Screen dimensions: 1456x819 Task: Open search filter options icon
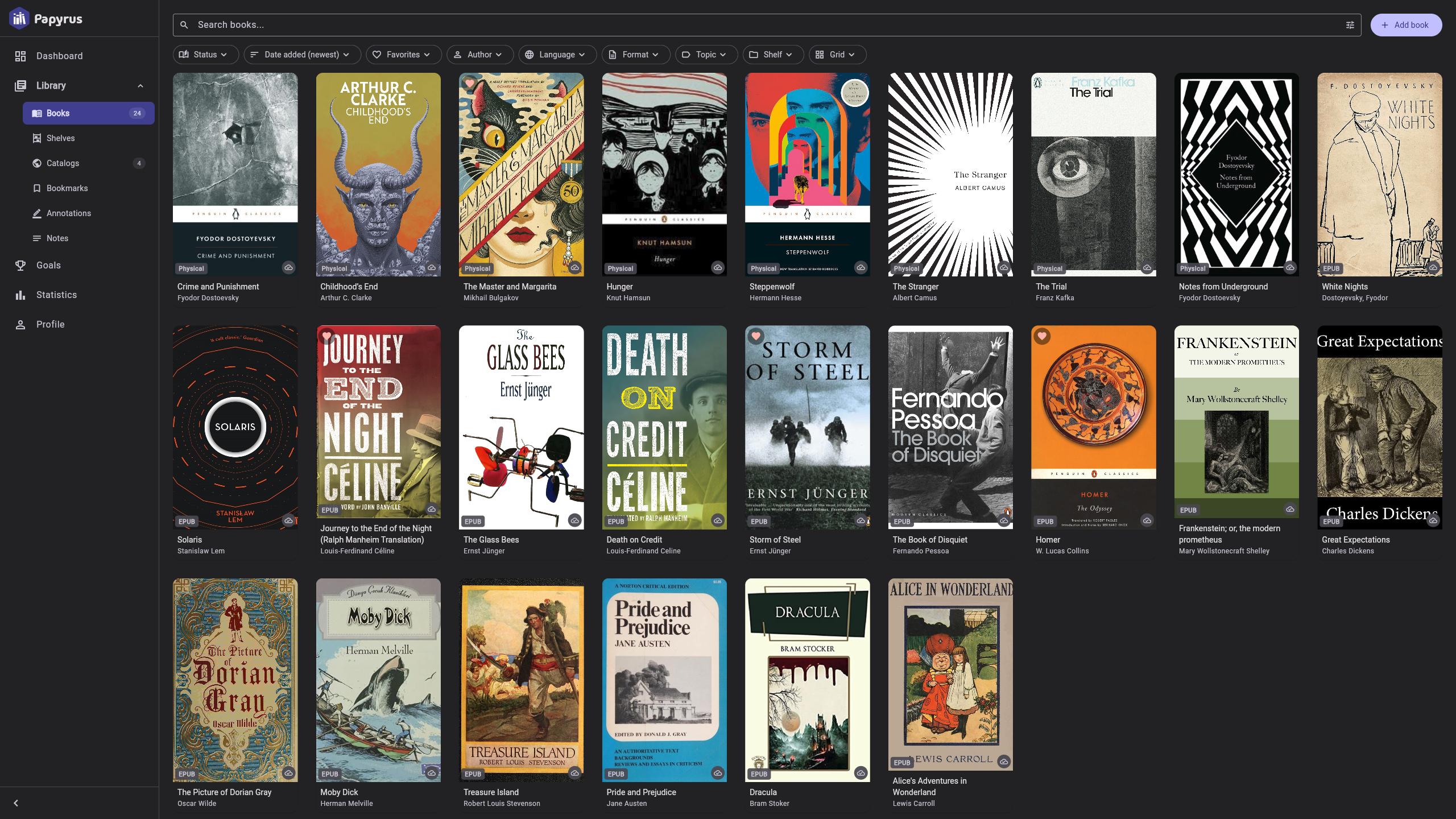point(1350,25)
